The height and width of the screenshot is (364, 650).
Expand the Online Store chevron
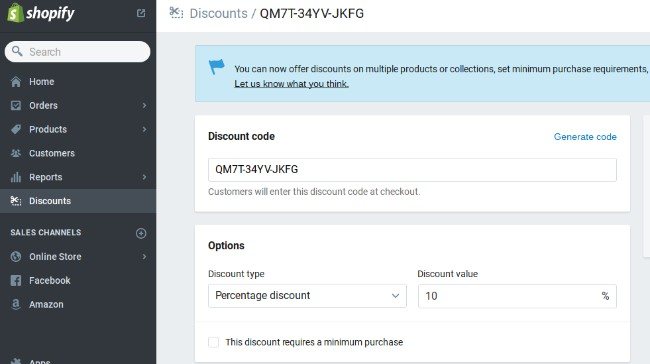click(144, 257)
